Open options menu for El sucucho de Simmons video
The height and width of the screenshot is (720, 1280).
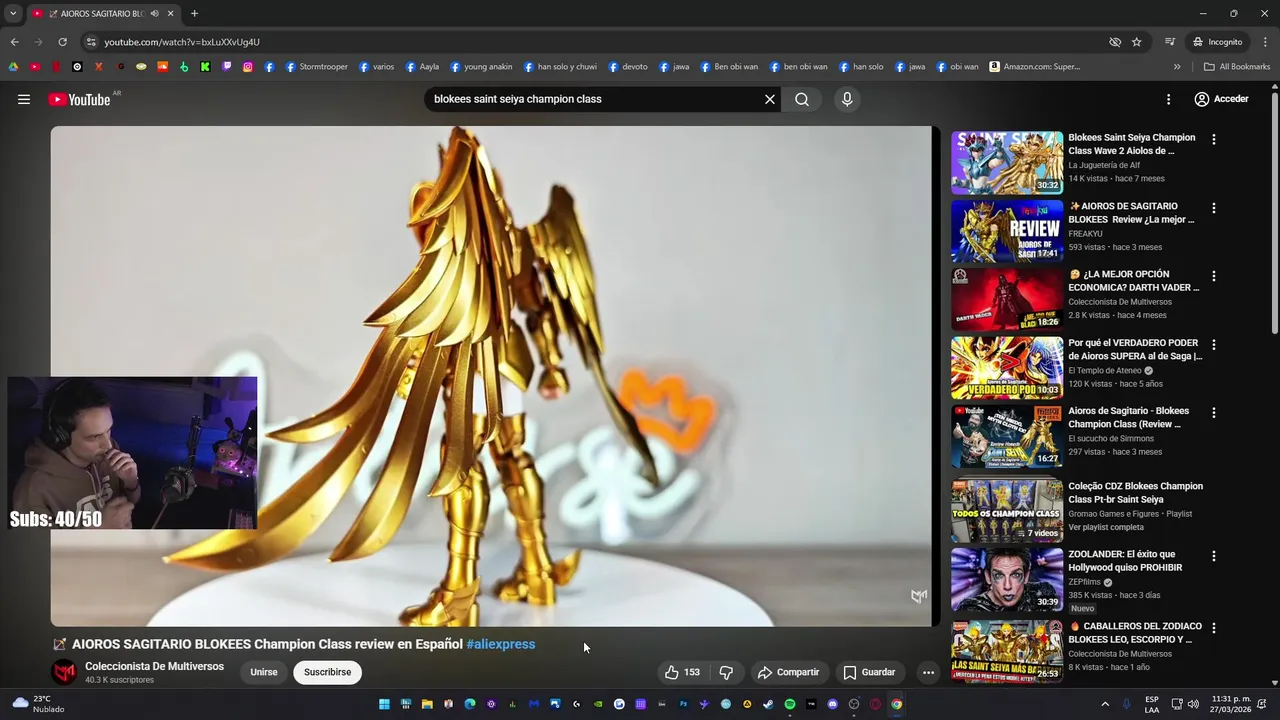click(x=1214, y=412)
